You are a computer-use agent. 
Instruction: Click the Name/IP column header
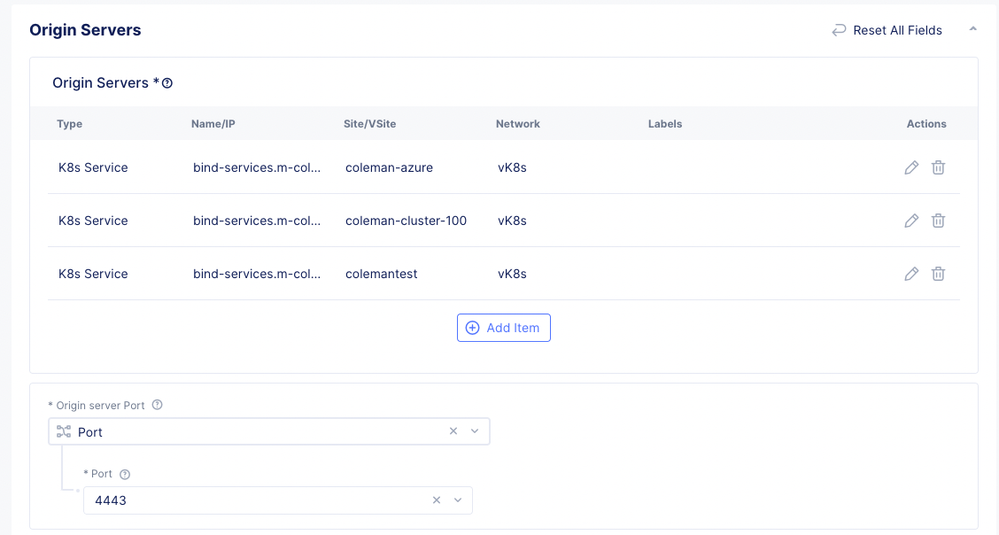(x=213, y=124)
